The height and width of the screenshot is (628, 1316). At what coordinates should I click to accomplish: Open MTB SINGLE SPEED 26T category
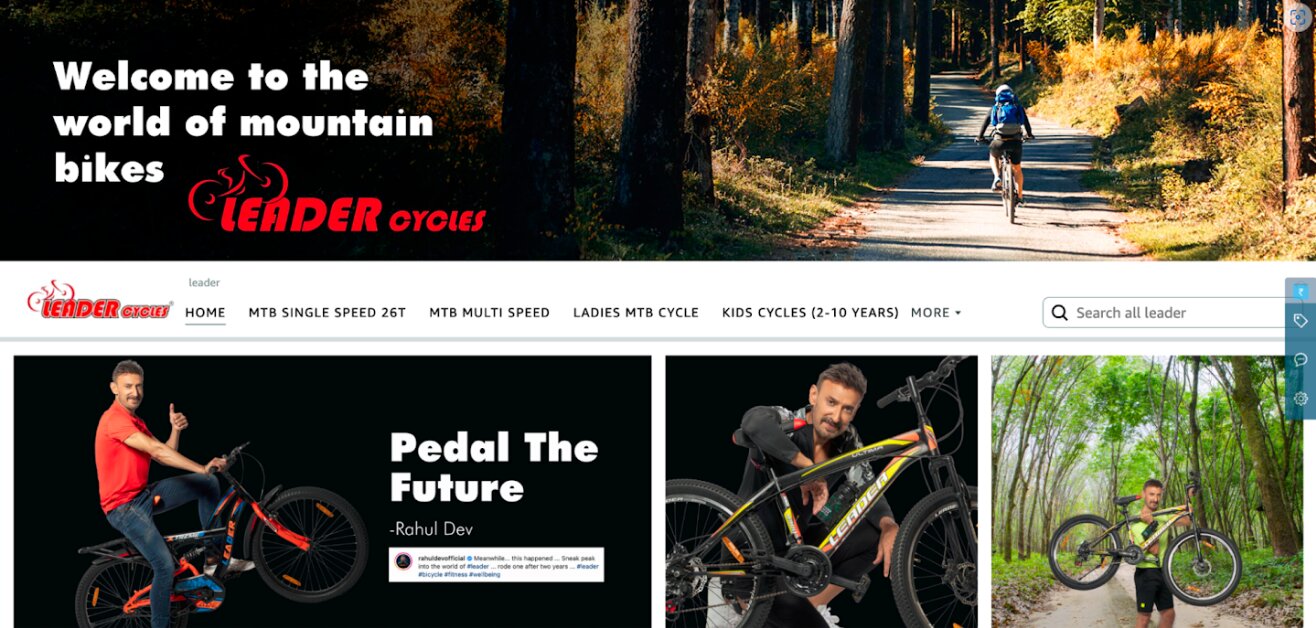coord(327,313)
